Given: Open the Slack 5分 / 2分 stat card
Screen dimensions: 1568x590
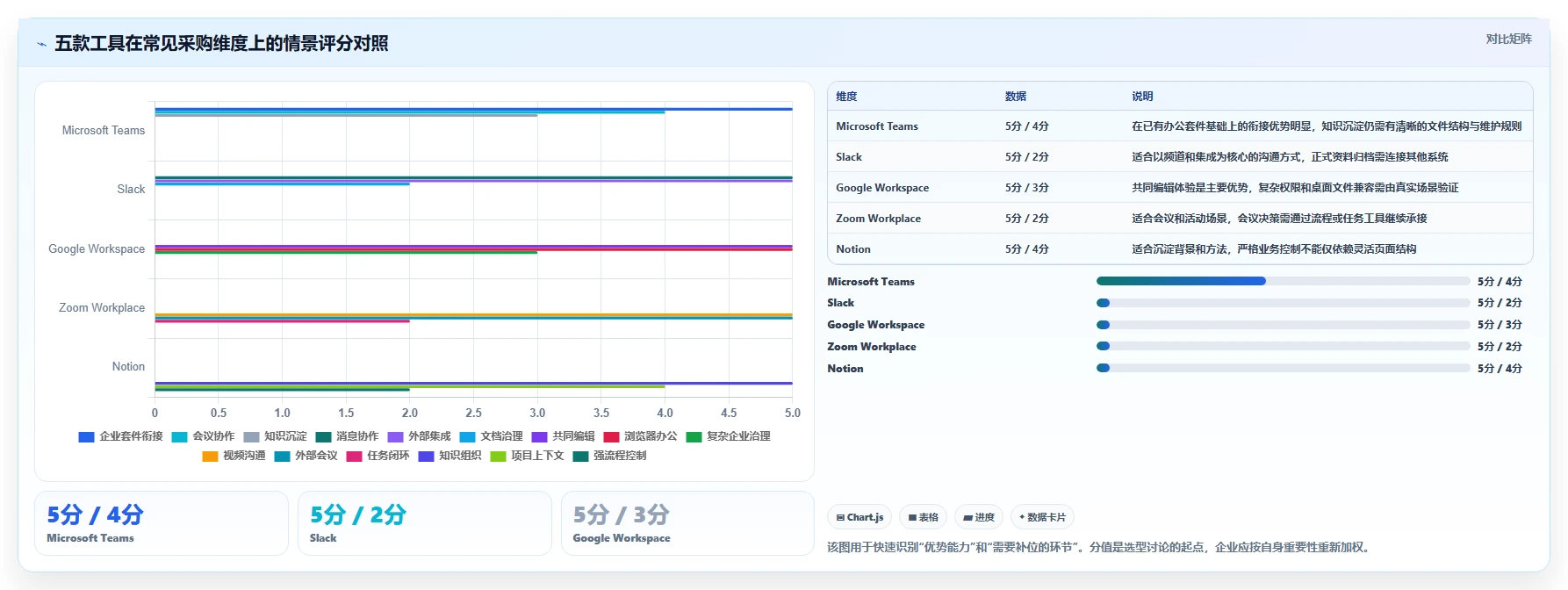Looking at the screenshot, I should [425, 523].
